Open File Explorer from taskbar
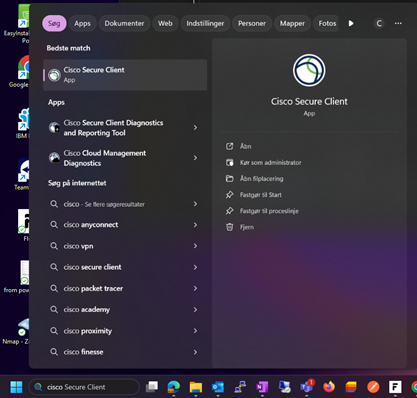The width and height of the screenshot is (417, 398). [196, 387]
